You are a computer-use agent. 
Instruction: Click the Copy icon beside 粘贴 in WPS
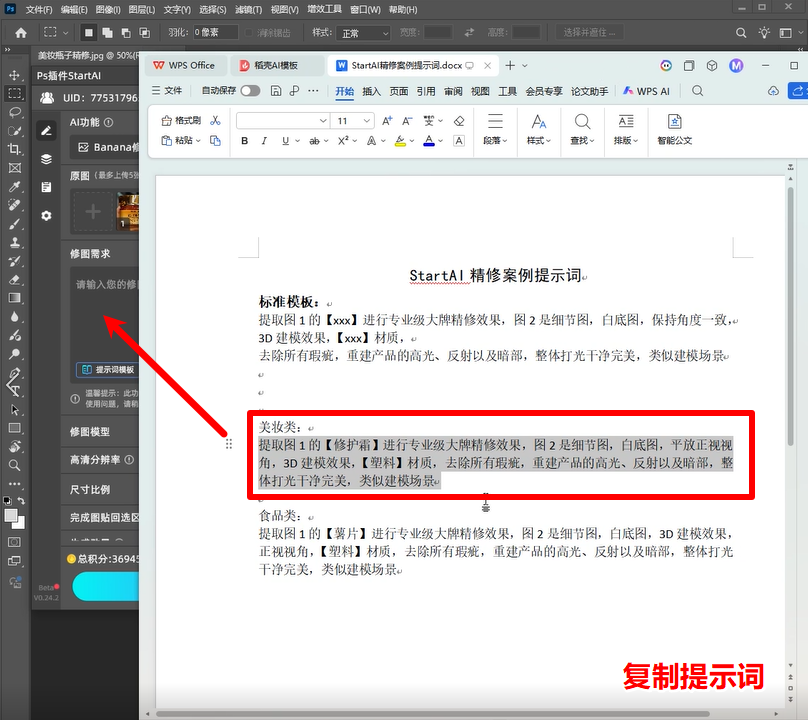pyautogui.click(x=215, y=141)
